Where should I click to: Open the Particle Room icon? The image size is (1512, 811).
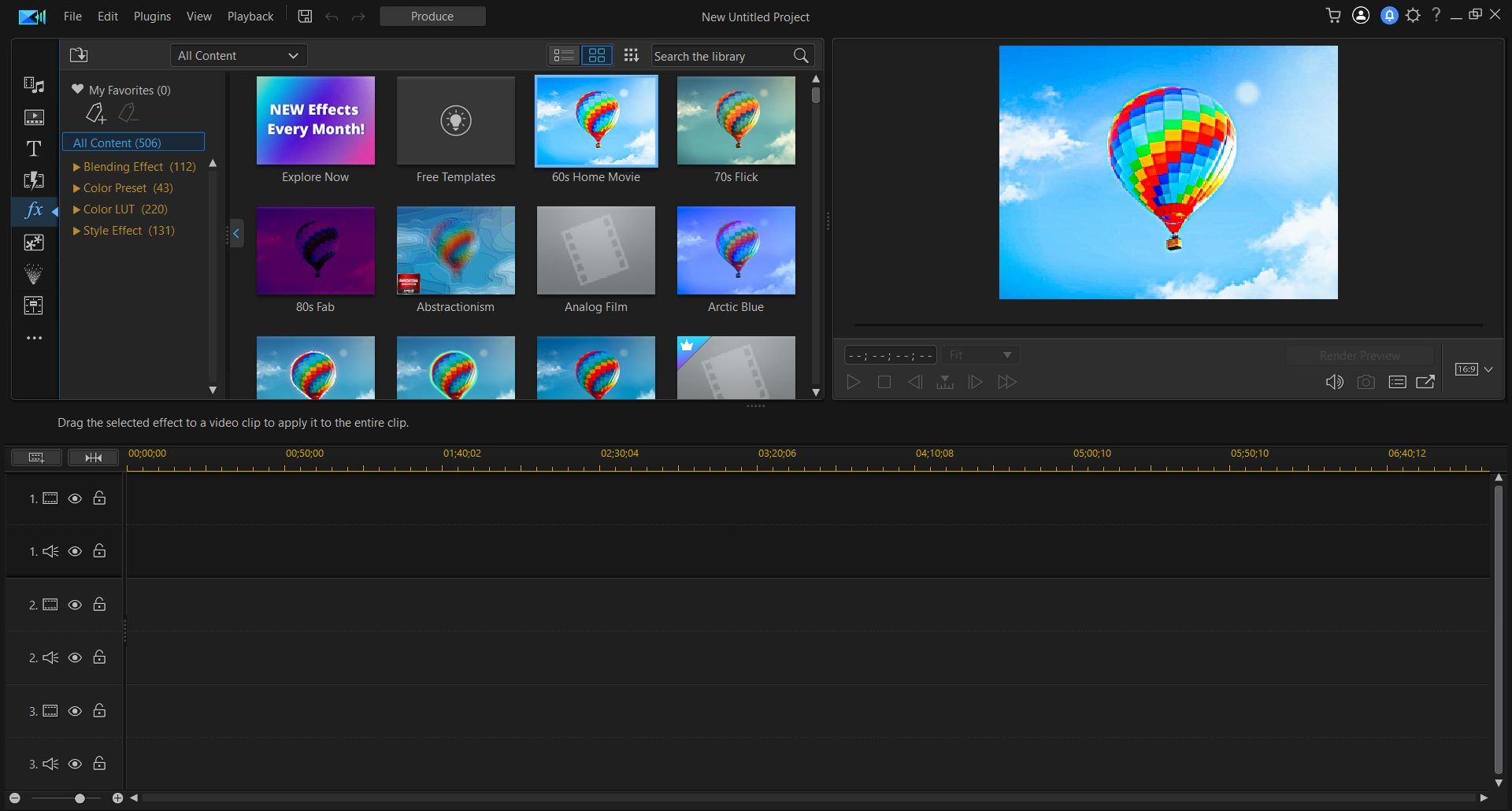34,274
